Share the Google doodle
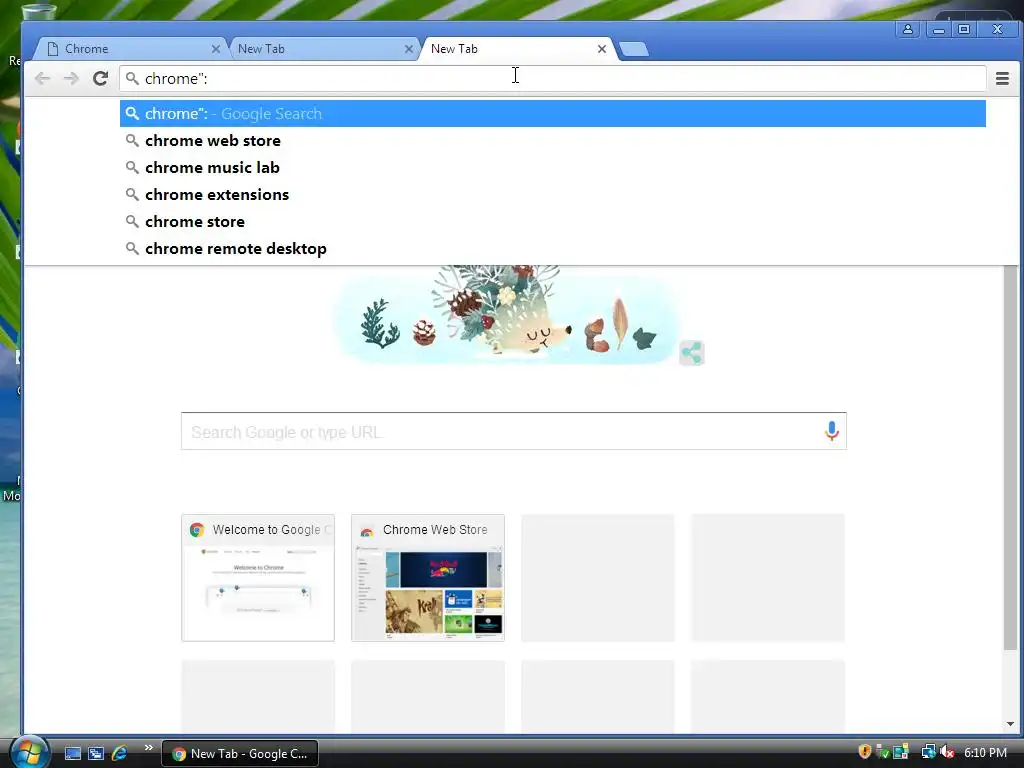Screen dimensions: 1024x768 coord(691,353)
